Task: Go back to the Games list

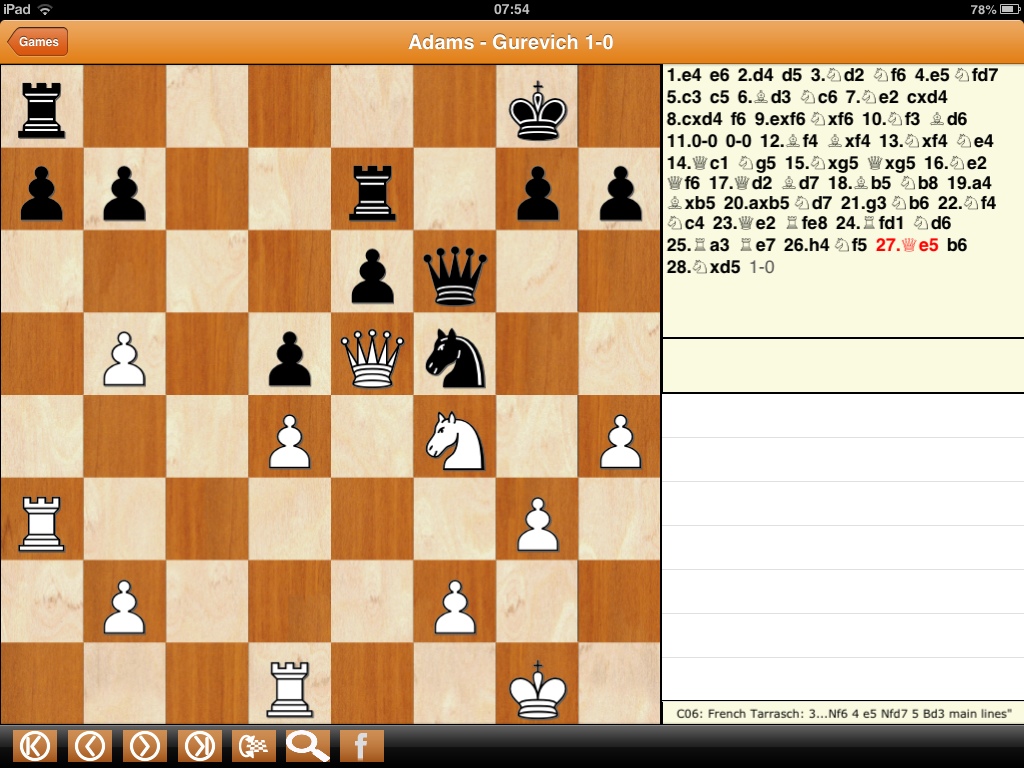Action: click(x=38, y=42)
